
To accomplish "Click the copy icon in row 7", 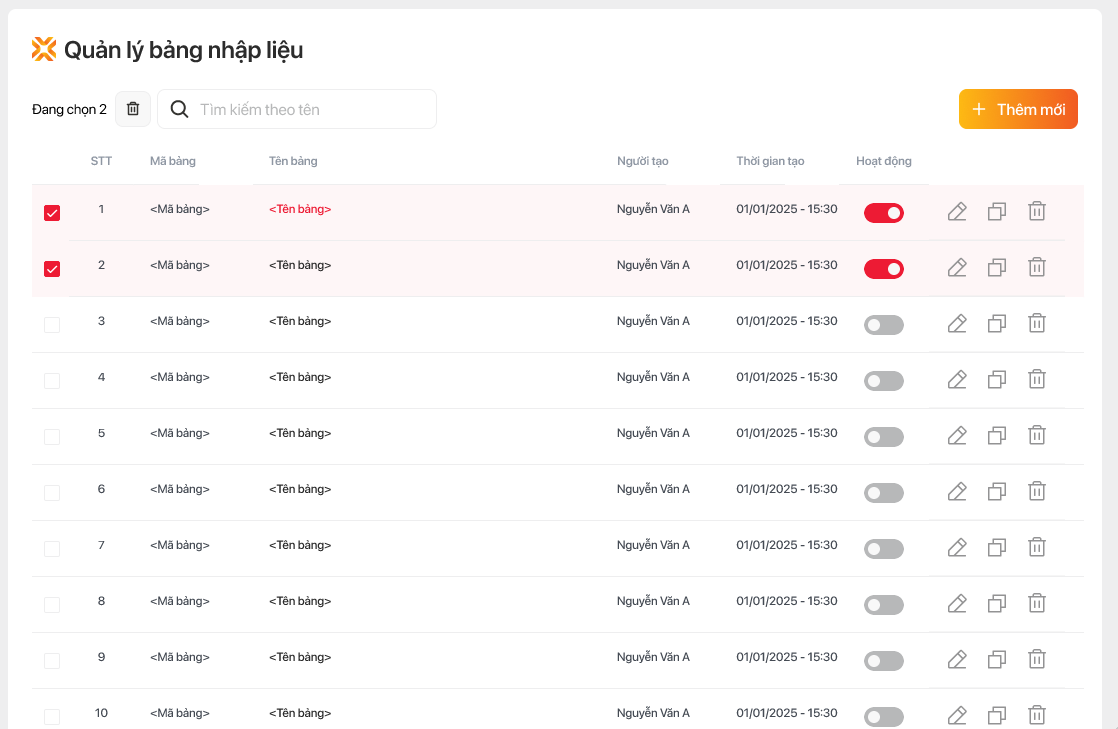I will pyautogui.click(x=997, y=548).
